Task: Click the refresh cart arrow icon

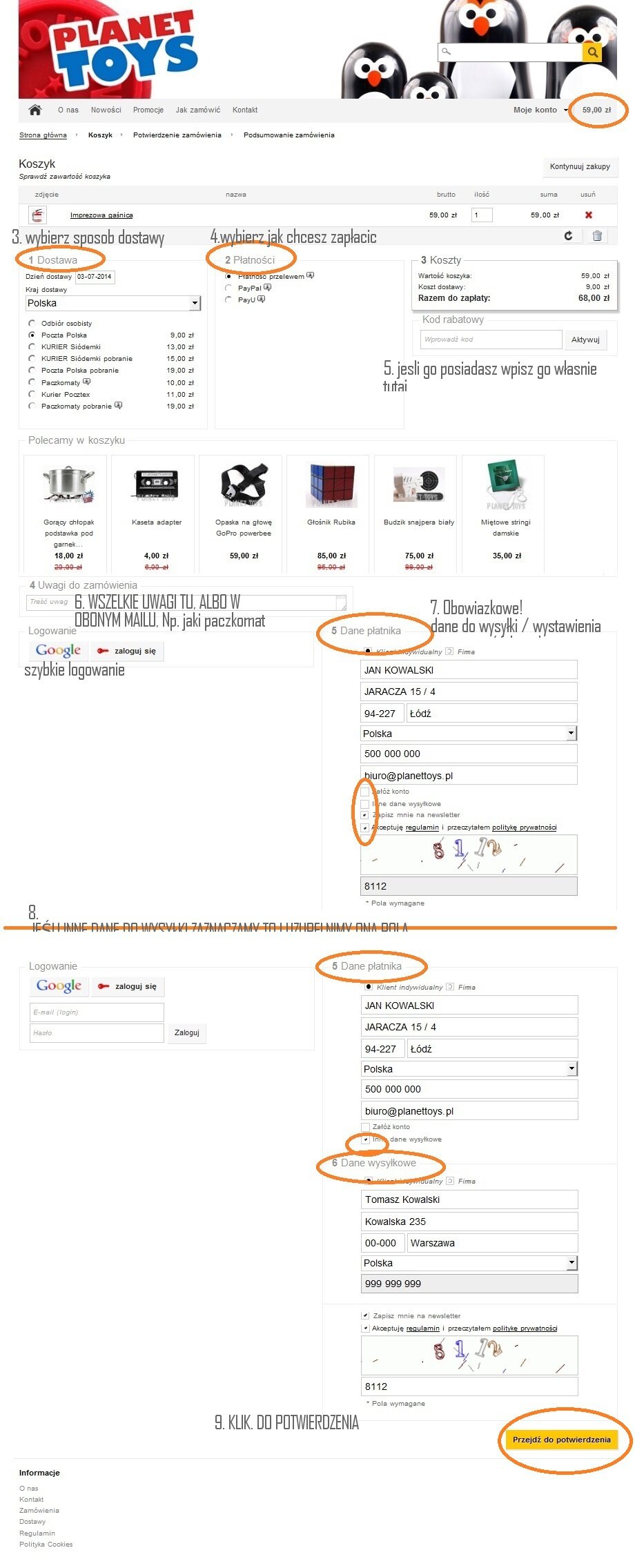Action: pyautogui.click(x=568, y=235)
